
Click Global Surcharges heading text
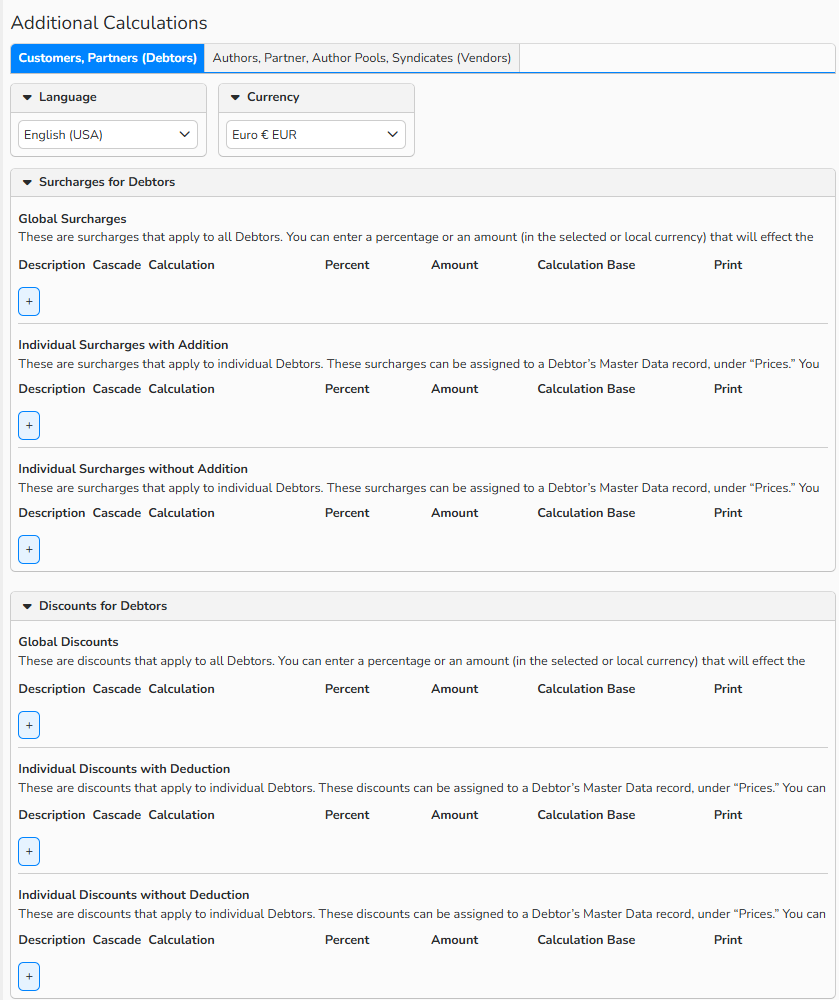(x=72, y=219)
